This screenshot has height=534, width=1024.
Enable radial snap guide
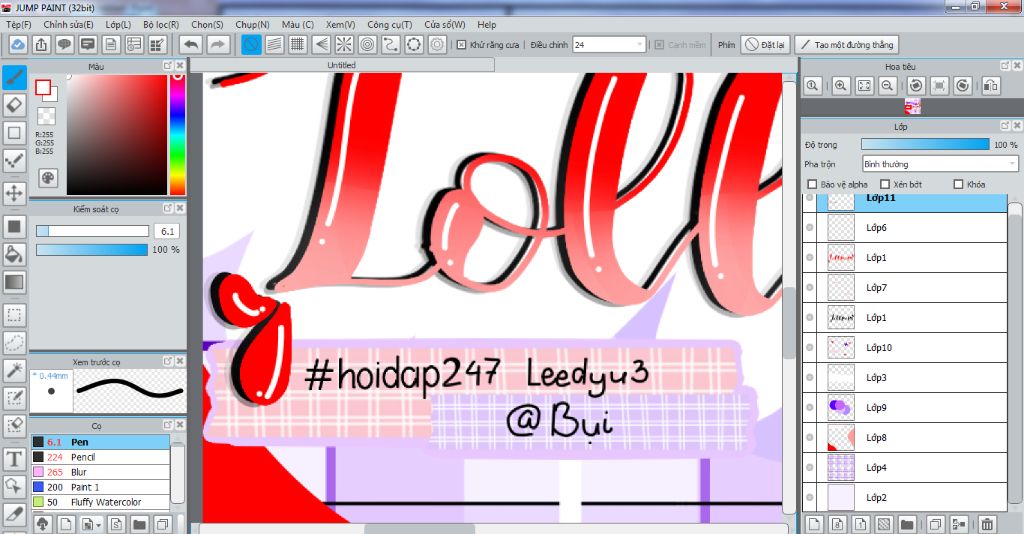tap(344, 44)
